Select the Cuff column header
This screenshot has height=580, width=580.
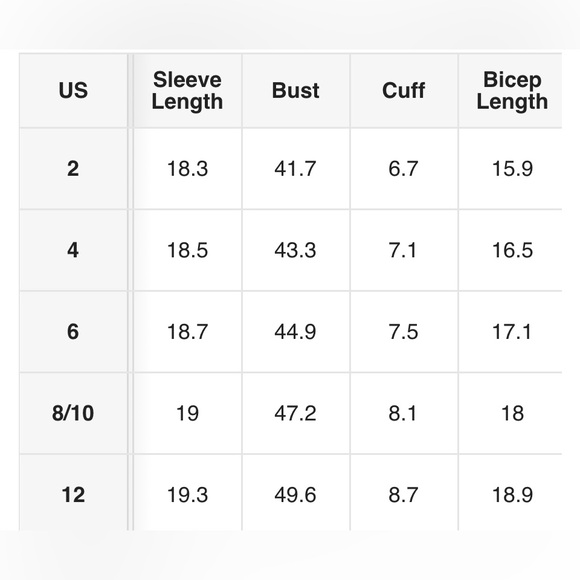404,90
